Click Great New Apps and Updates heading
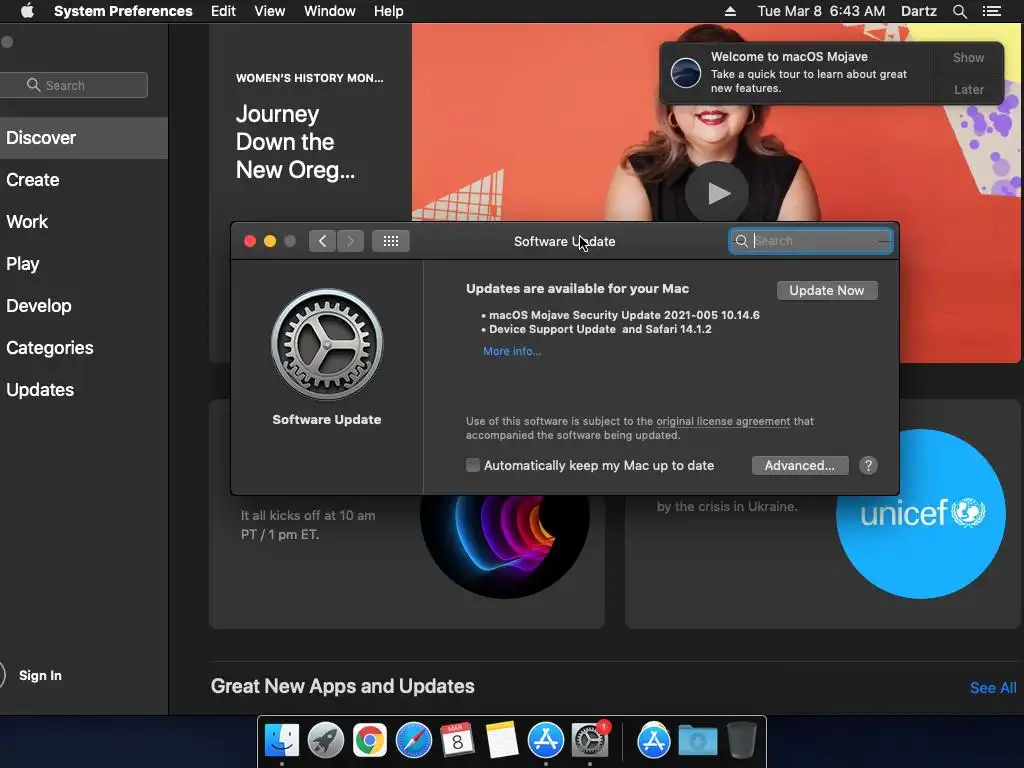Viewport: 1024px width, 768px height. [342, 686]
